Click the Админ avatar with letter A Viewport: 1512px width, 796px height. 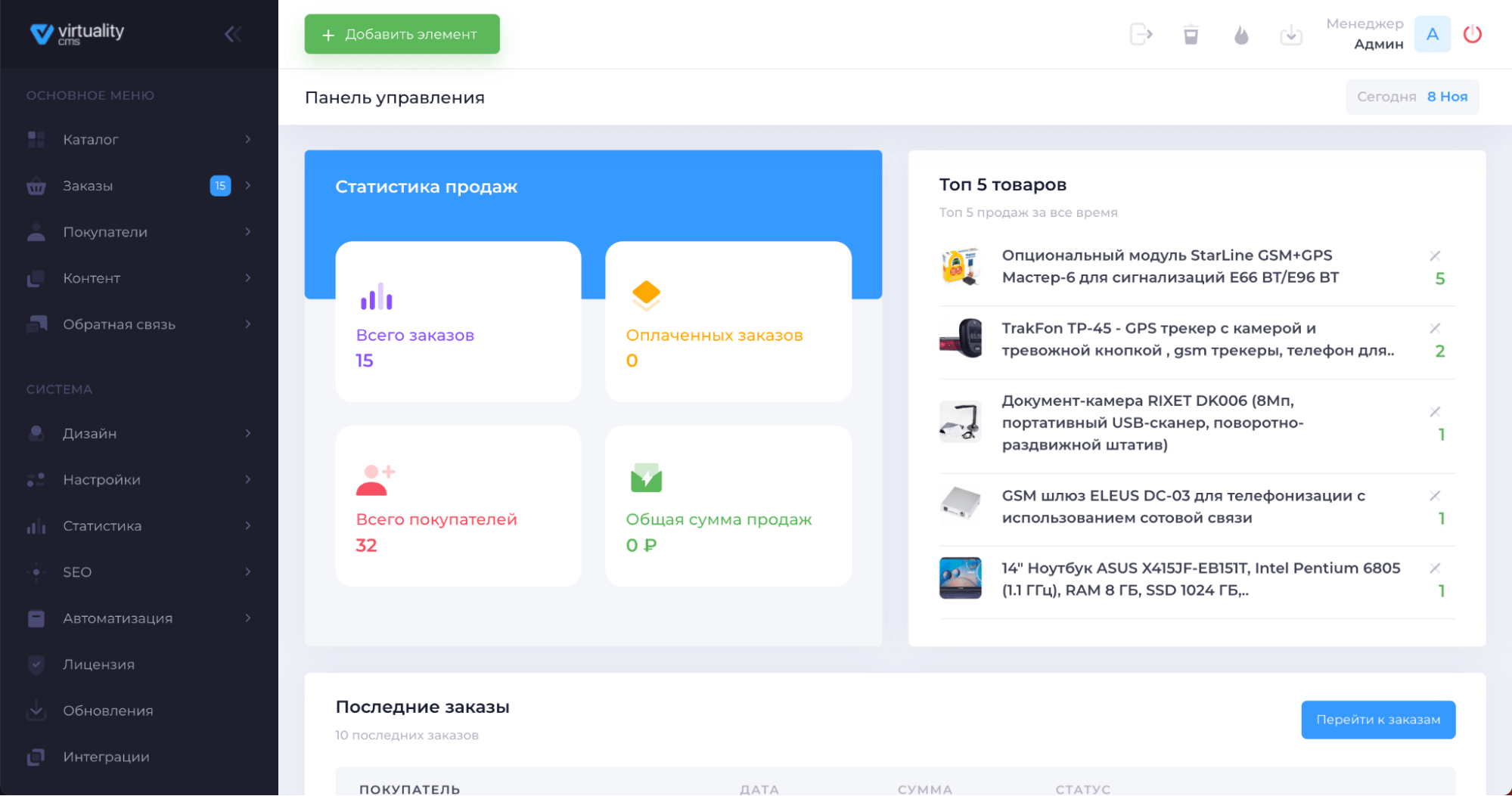pyautogui.click(x=1432, y=34)
